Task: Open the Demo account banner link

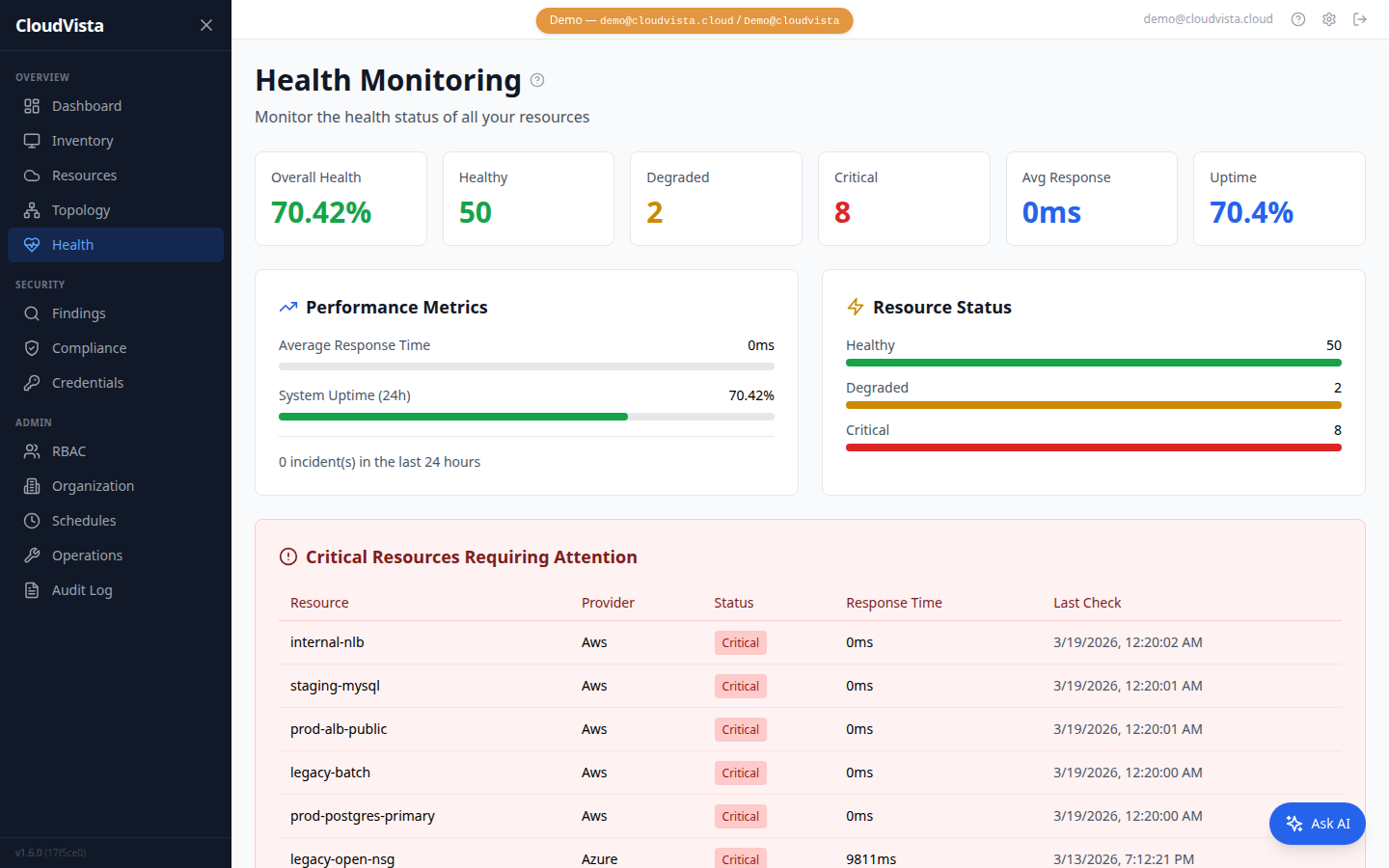Action: click(x=694, y=19)
